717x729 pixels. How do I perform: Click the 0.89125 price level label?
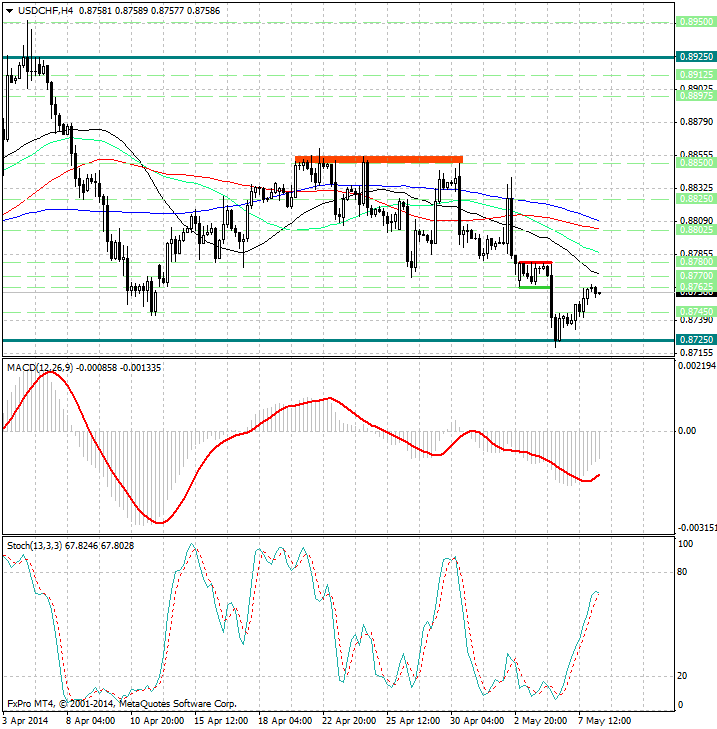pyautogui.click(x=697, y=74)
